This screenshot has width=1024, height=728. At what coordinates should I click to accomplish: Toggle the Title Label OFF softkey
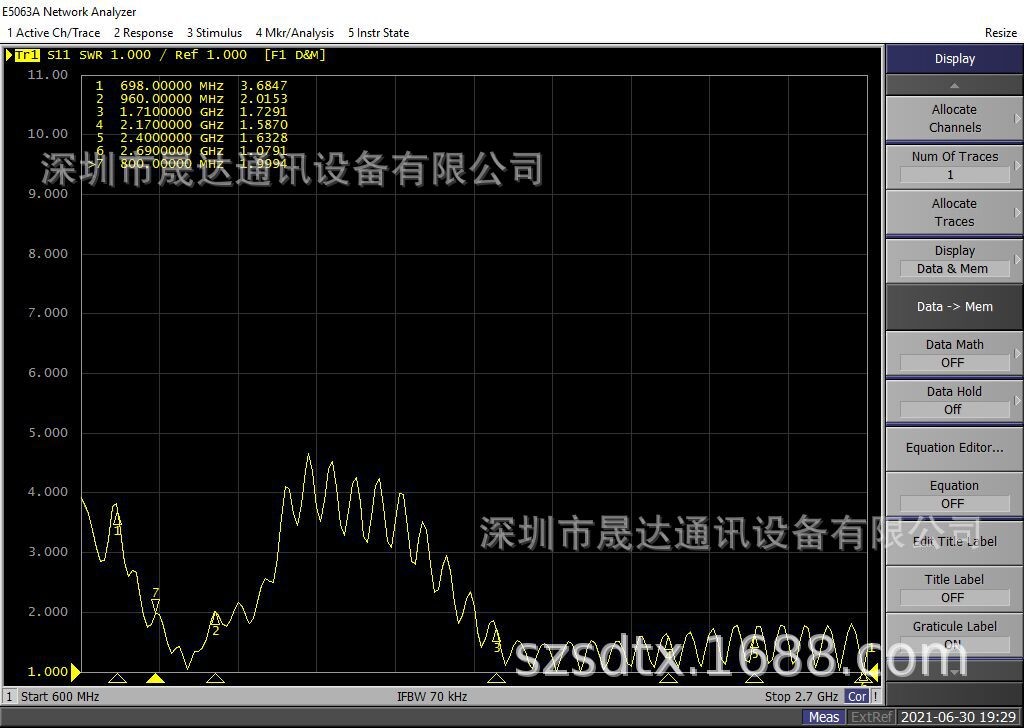pos(954,588)
